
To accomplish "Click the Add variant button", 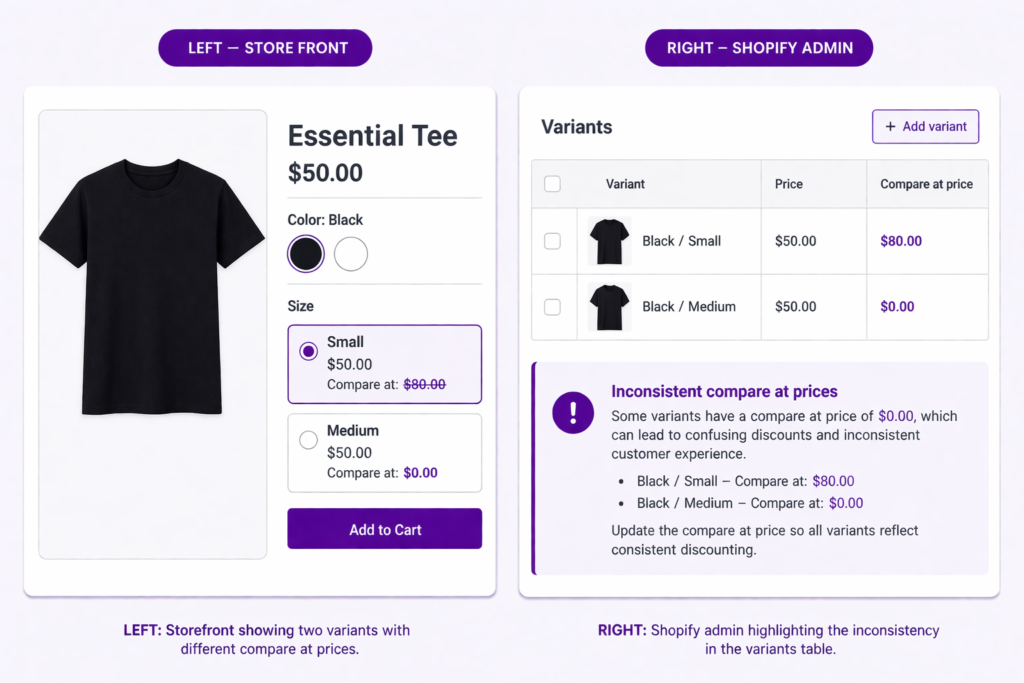I will pyautogui.click(x=925, y=126).
